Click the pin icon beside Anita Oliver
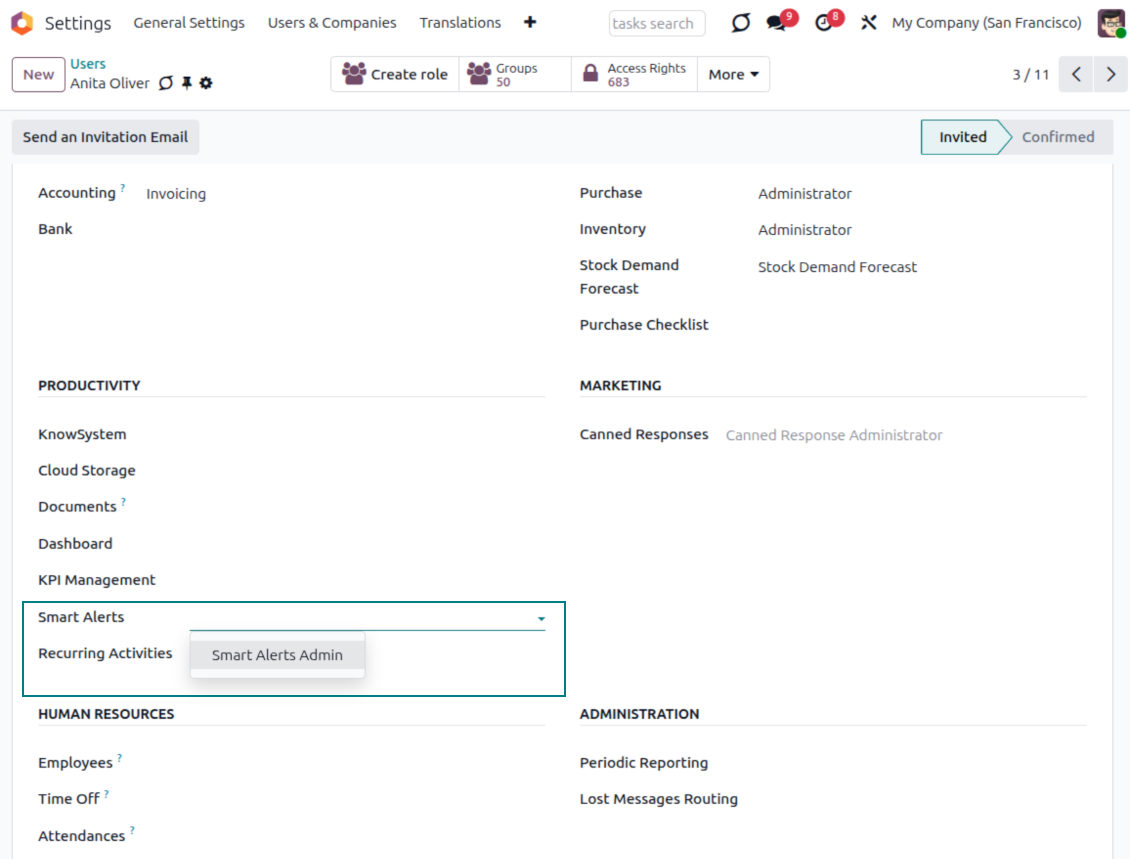 [186, 84]
